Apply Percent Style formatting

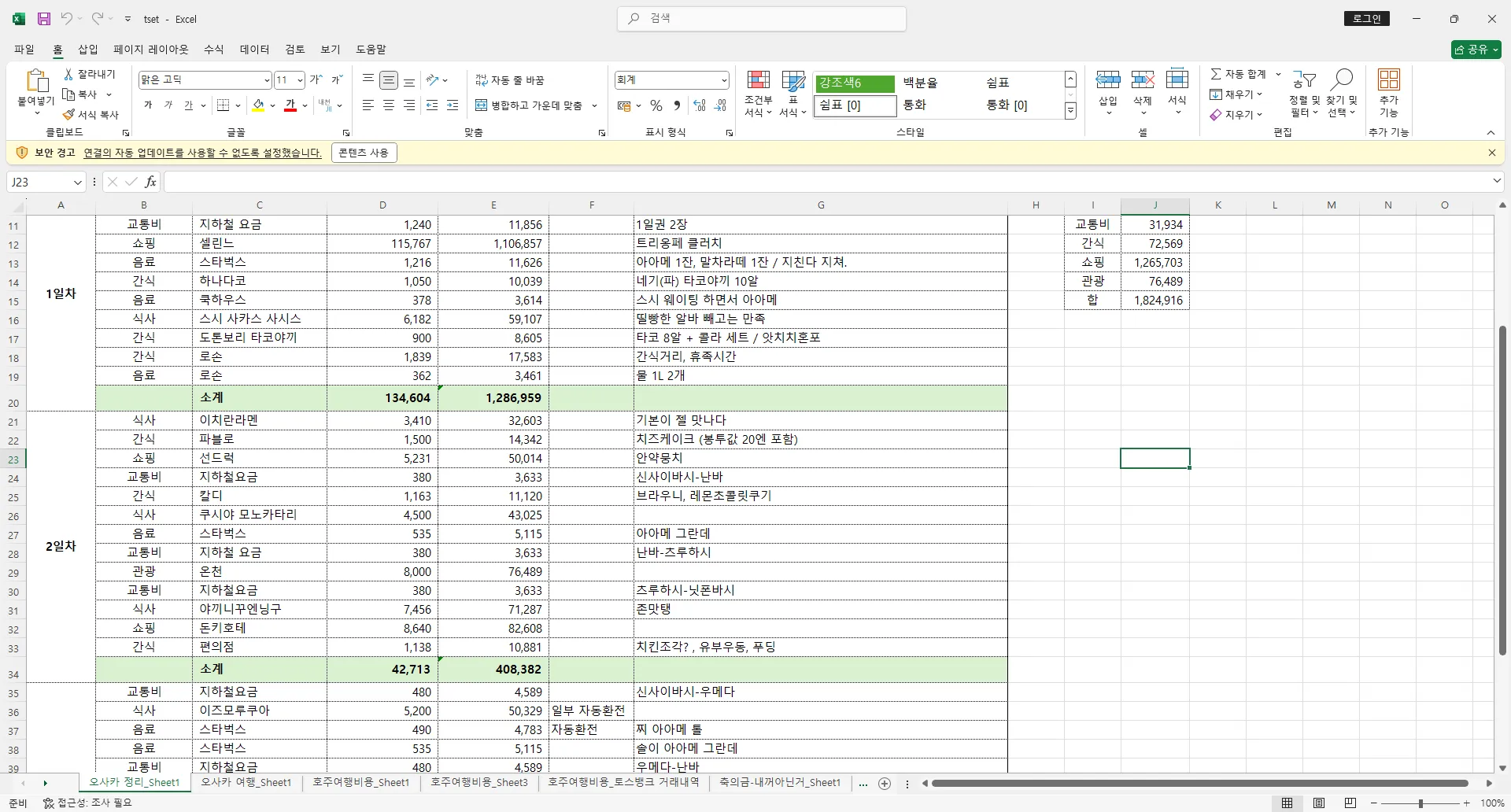[x=657, y=105]
